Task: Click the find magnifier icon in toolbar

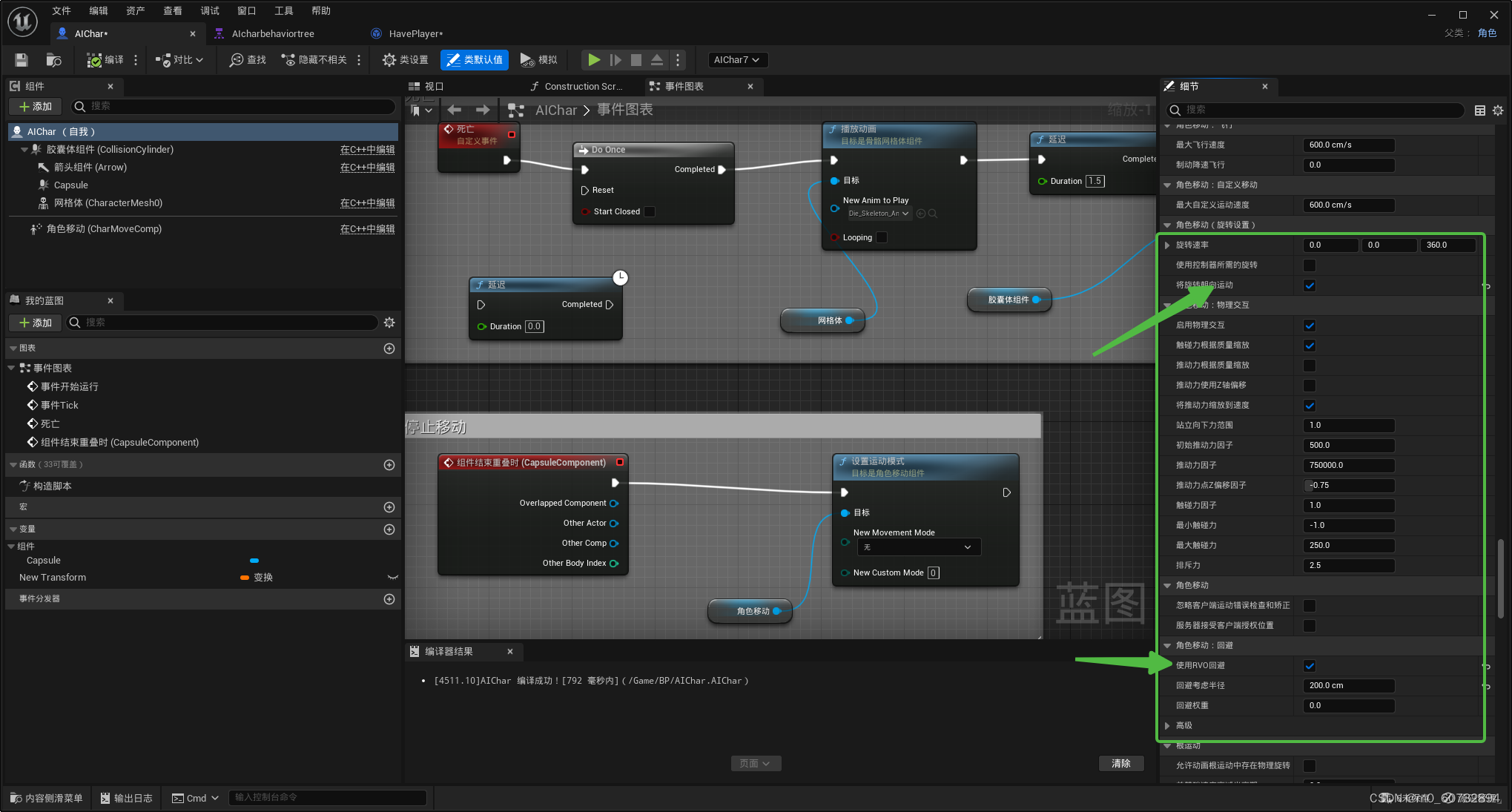Action: click(237, 60)
